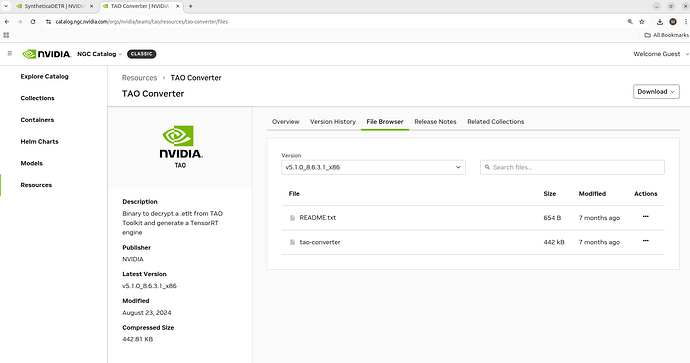Open actions menu for tao-converter file
Screen dimensions: 690x363
(645, 241)
